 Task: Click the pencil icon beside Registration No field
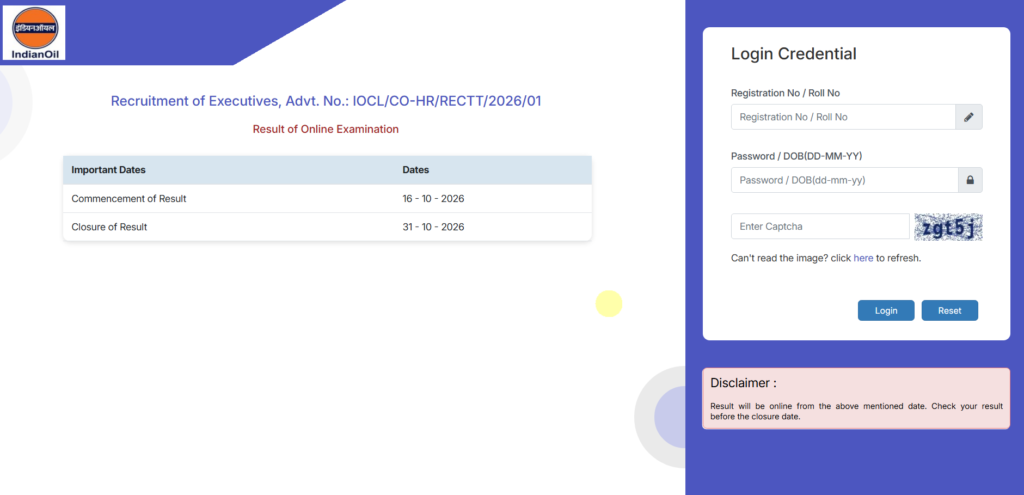[968, 117]
